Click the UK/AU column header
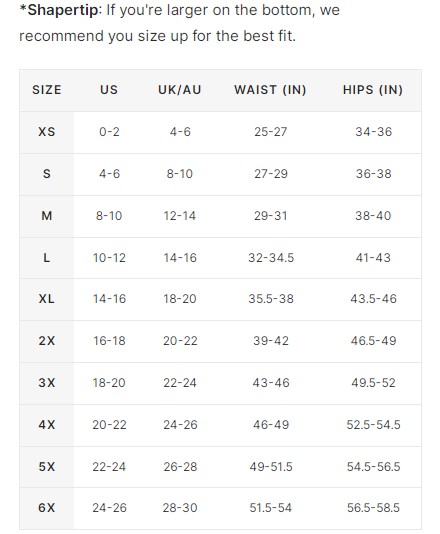The image size is (440, 534). [x=180, y=90]
